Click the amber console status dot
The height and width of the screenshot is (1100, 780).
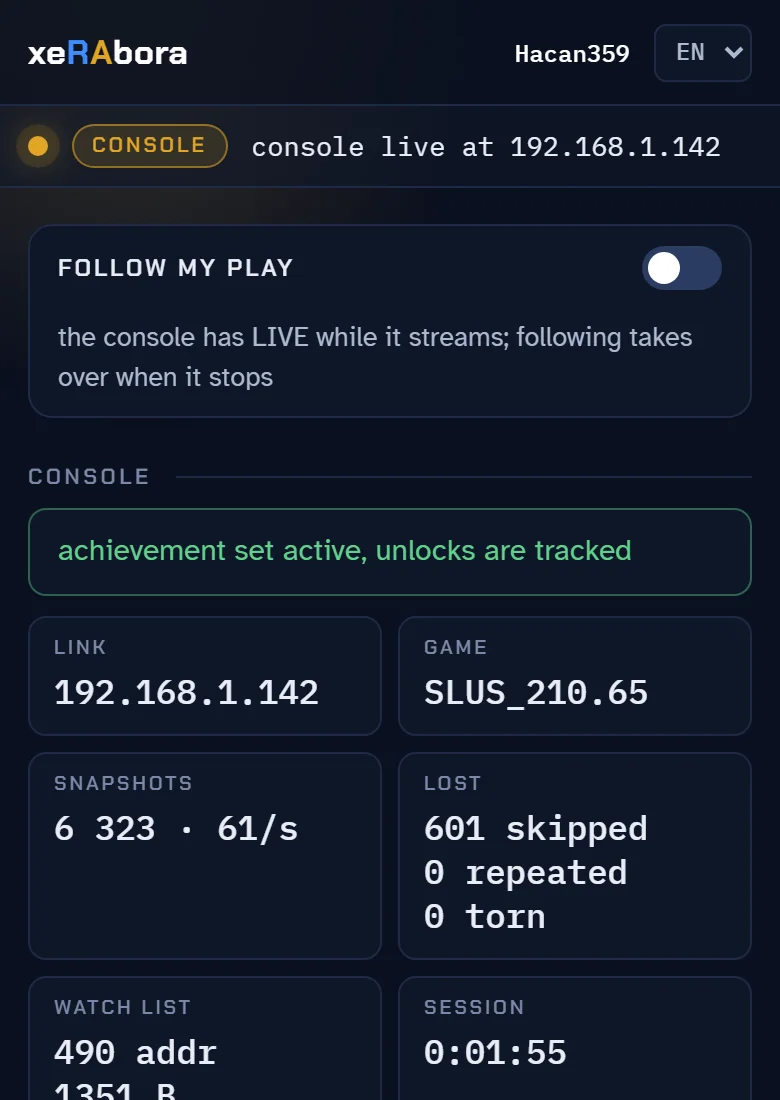tap(38, 146)
